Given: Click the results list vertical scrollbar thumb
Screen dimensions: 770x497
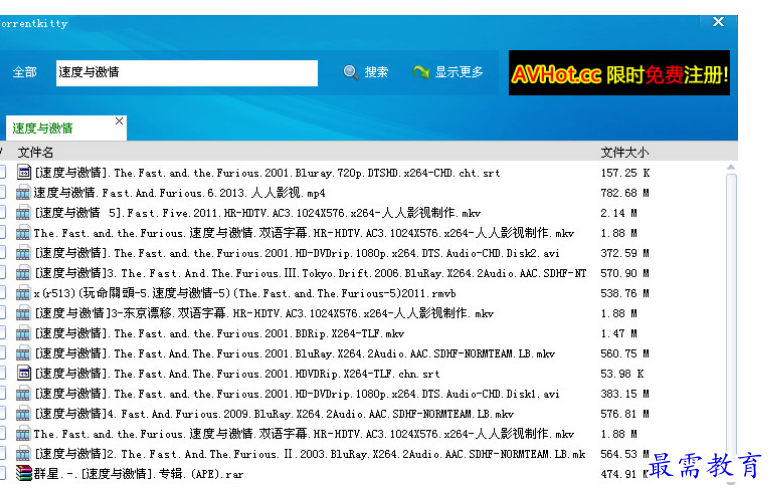Looking at the screenshot, I should [x=731, y=314].
